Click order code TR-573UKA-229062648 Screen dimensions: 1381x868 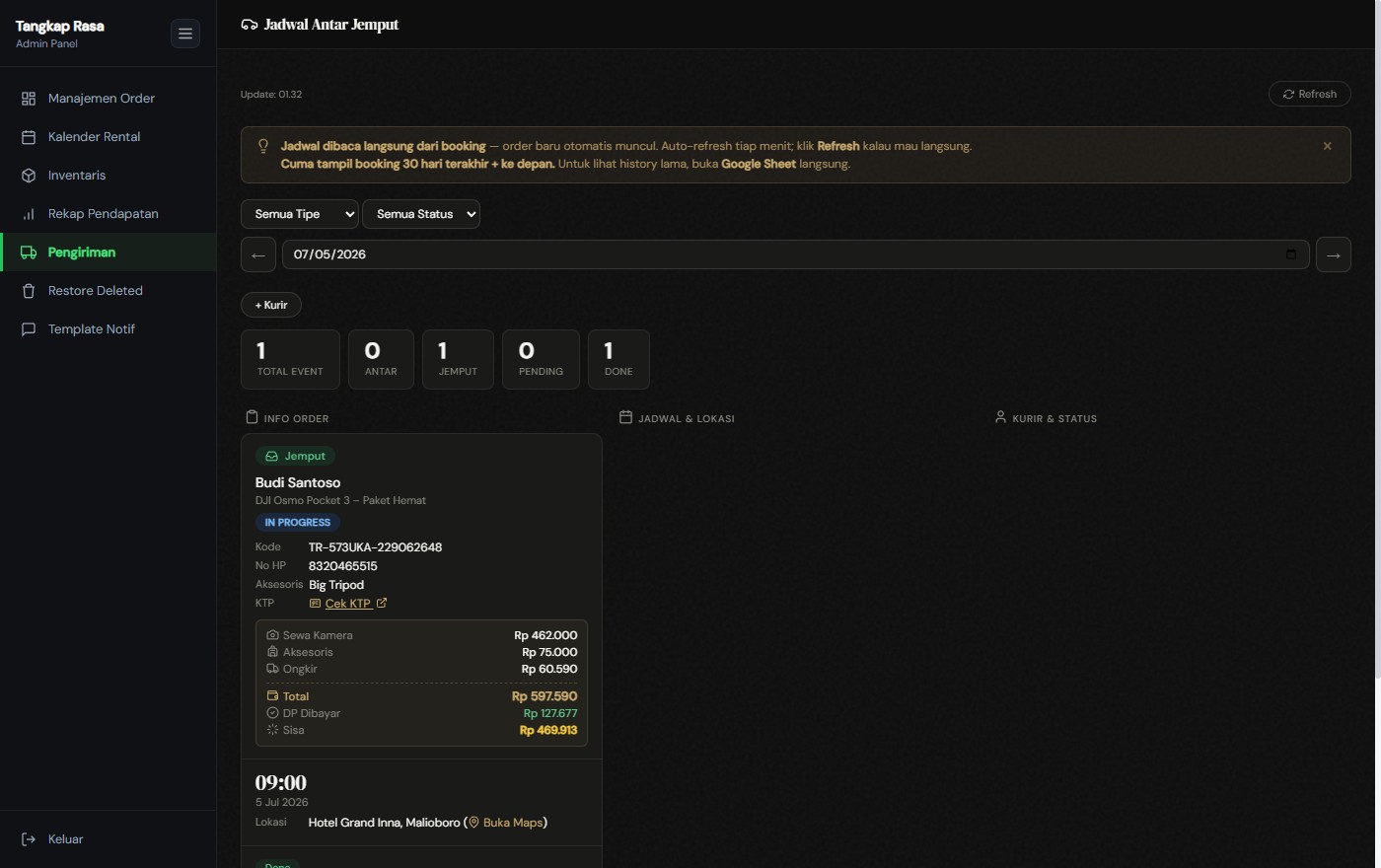pos(375,547)
